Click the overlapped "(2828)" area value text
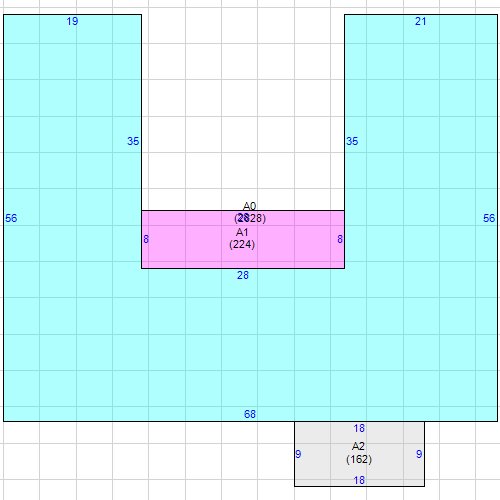This screenshot has width=500, height=500. coord(250,218)
